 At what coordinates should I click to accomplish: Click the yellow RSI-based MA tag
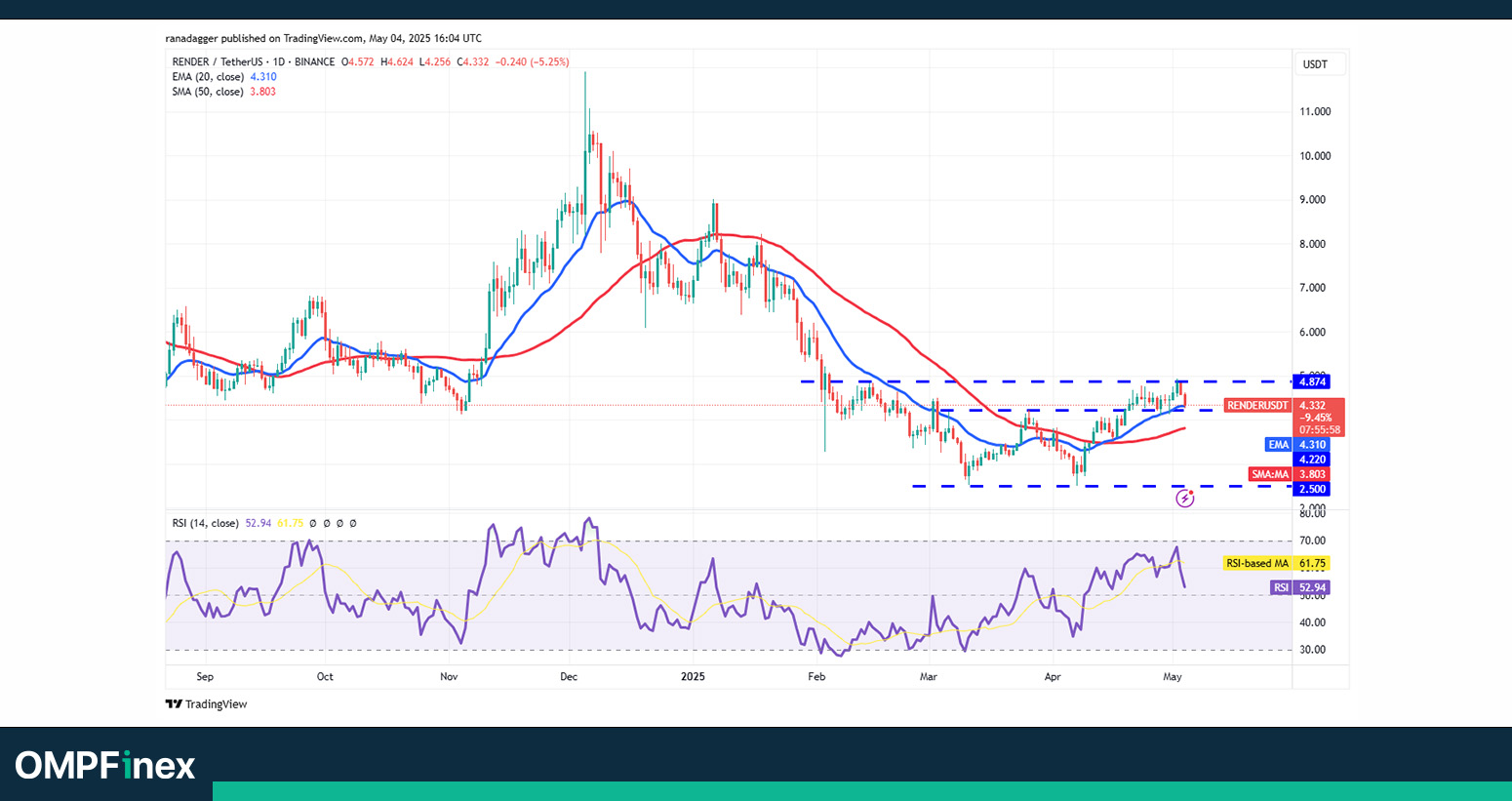click(1256, 563)
